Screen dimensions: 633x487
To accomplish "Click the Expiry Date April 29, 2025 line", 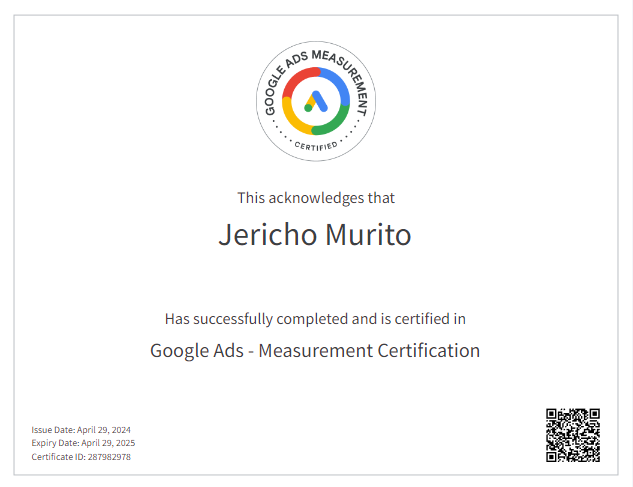I will (83, 442).
